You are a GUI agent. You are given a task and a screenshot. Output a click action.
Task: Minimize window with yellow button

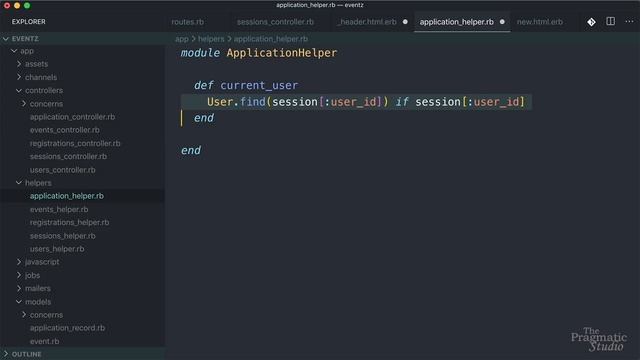coord(17,5)
